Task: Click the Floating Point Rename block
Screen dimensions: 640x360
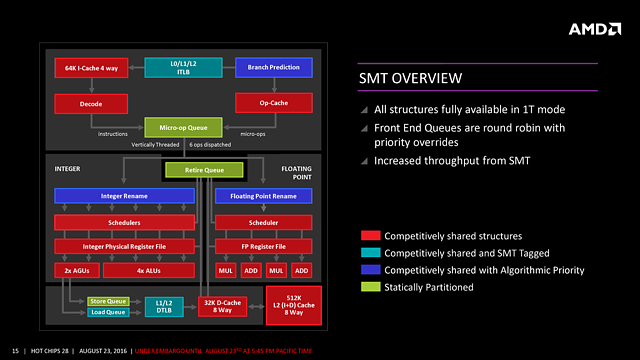Action: [x=263, y=196]
